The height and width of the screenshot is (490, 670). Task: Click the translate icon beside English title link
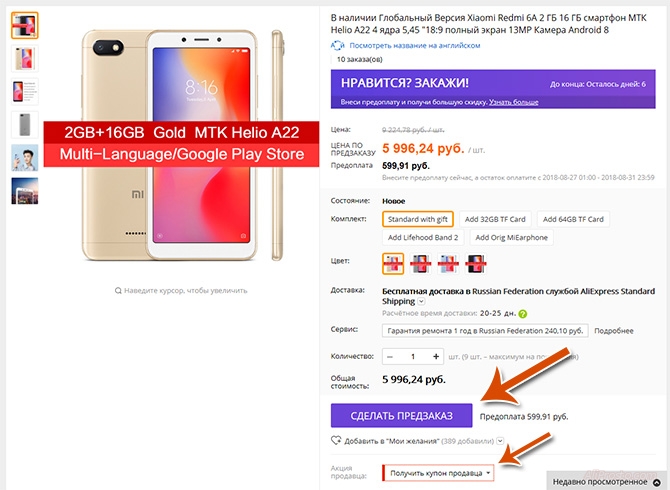[338, 45]
